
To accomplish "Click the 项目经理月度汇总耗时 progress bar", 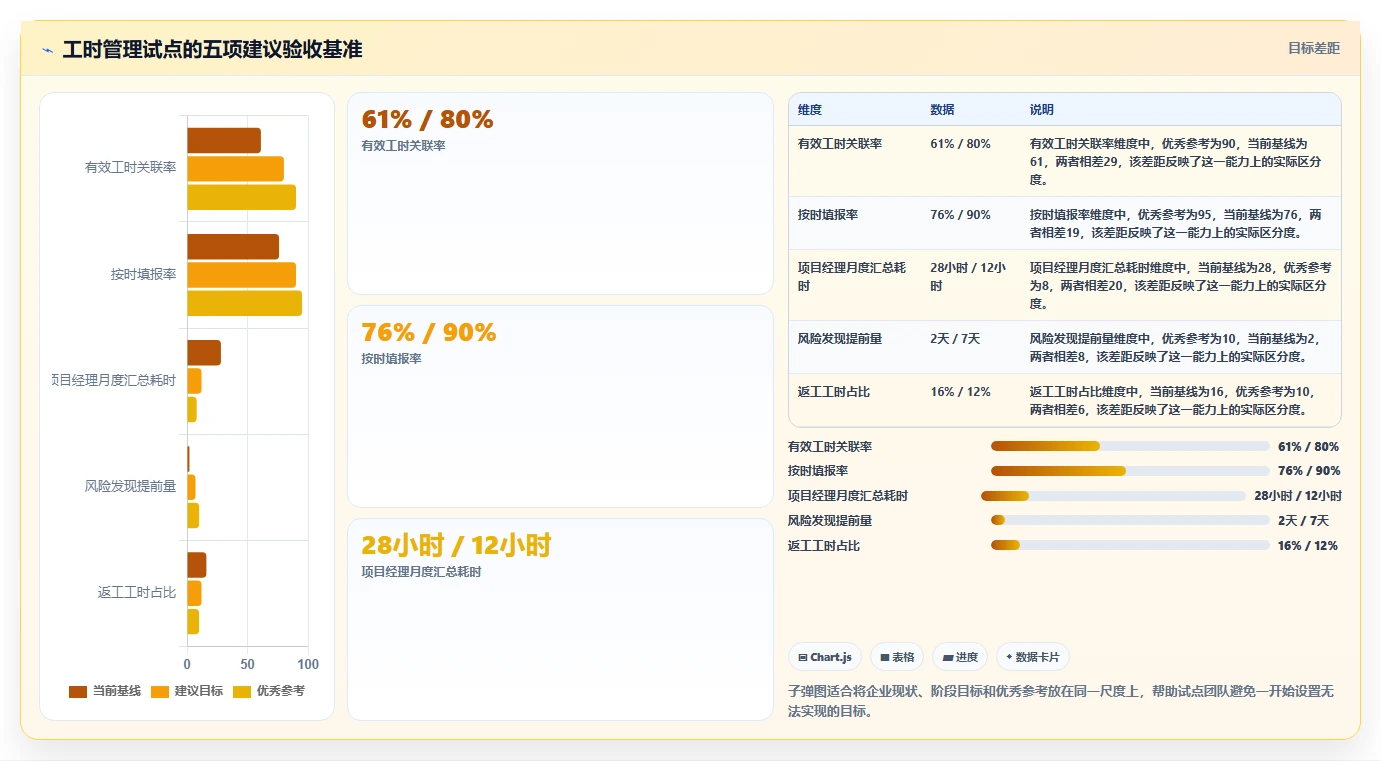I will (x=1113, y=496).
